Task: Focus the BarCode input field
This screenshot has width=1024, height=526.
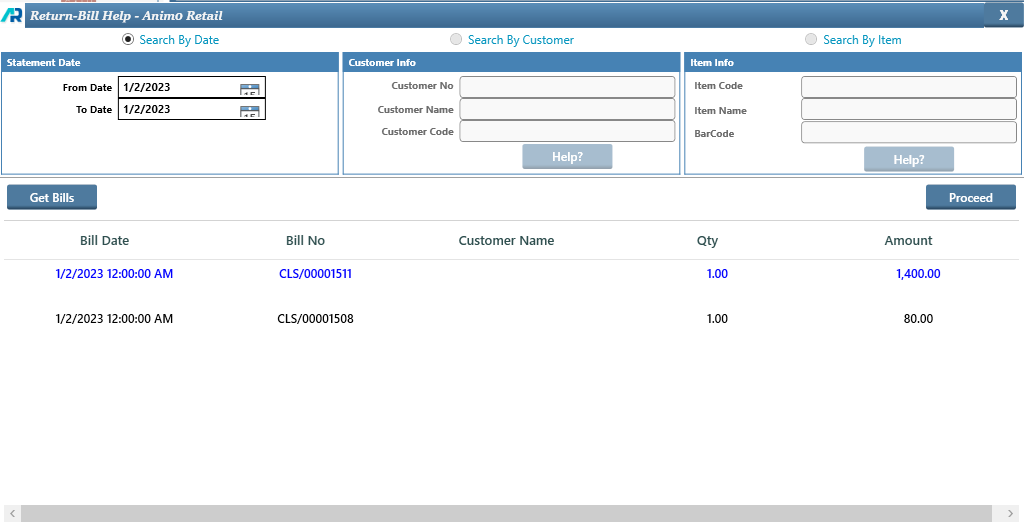Action: pos(908,133)
